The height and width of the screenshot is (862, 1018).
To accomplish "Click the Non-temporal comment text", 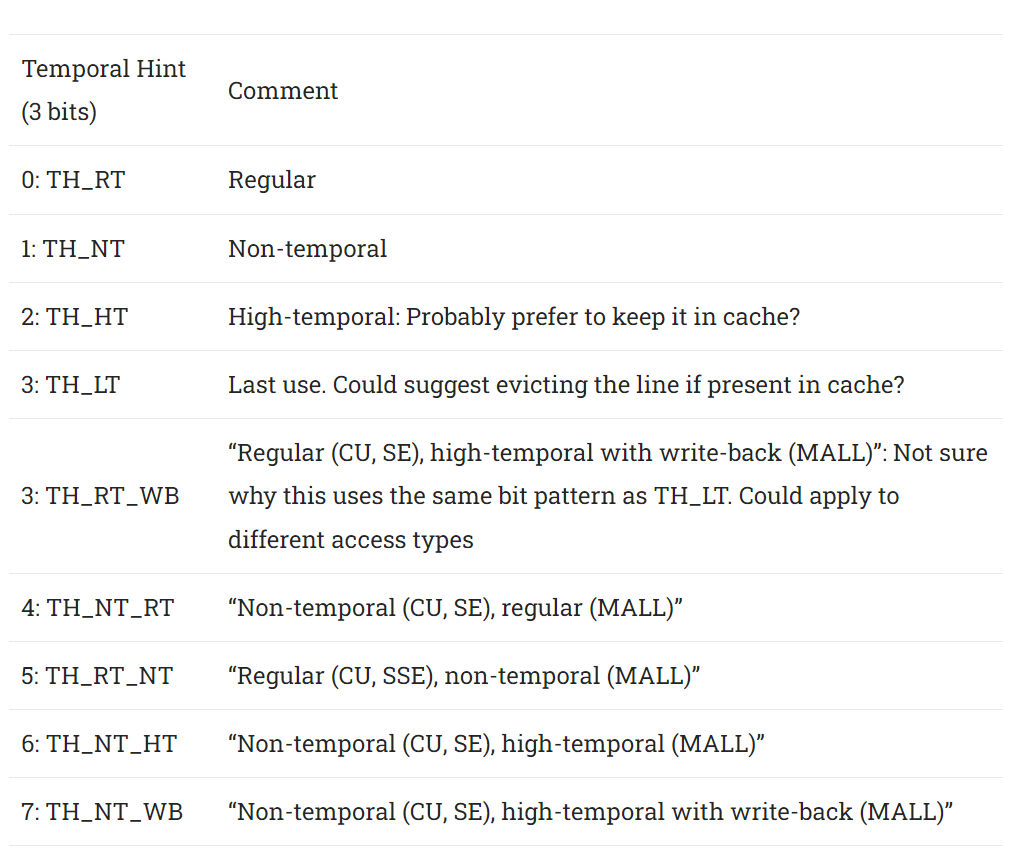I will [307, 249].
